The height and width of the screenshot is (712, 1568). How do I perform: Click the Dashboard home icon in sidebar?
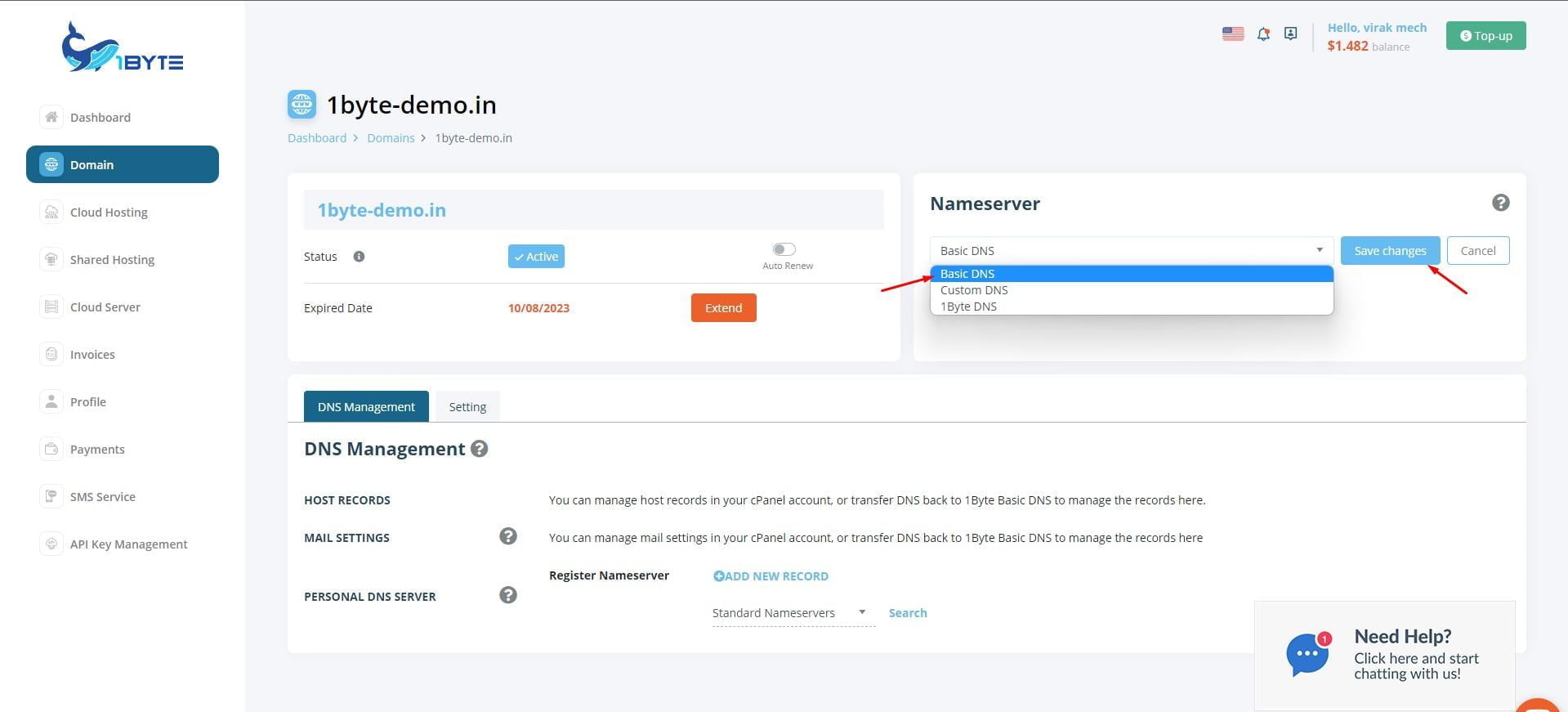[51, 117]
